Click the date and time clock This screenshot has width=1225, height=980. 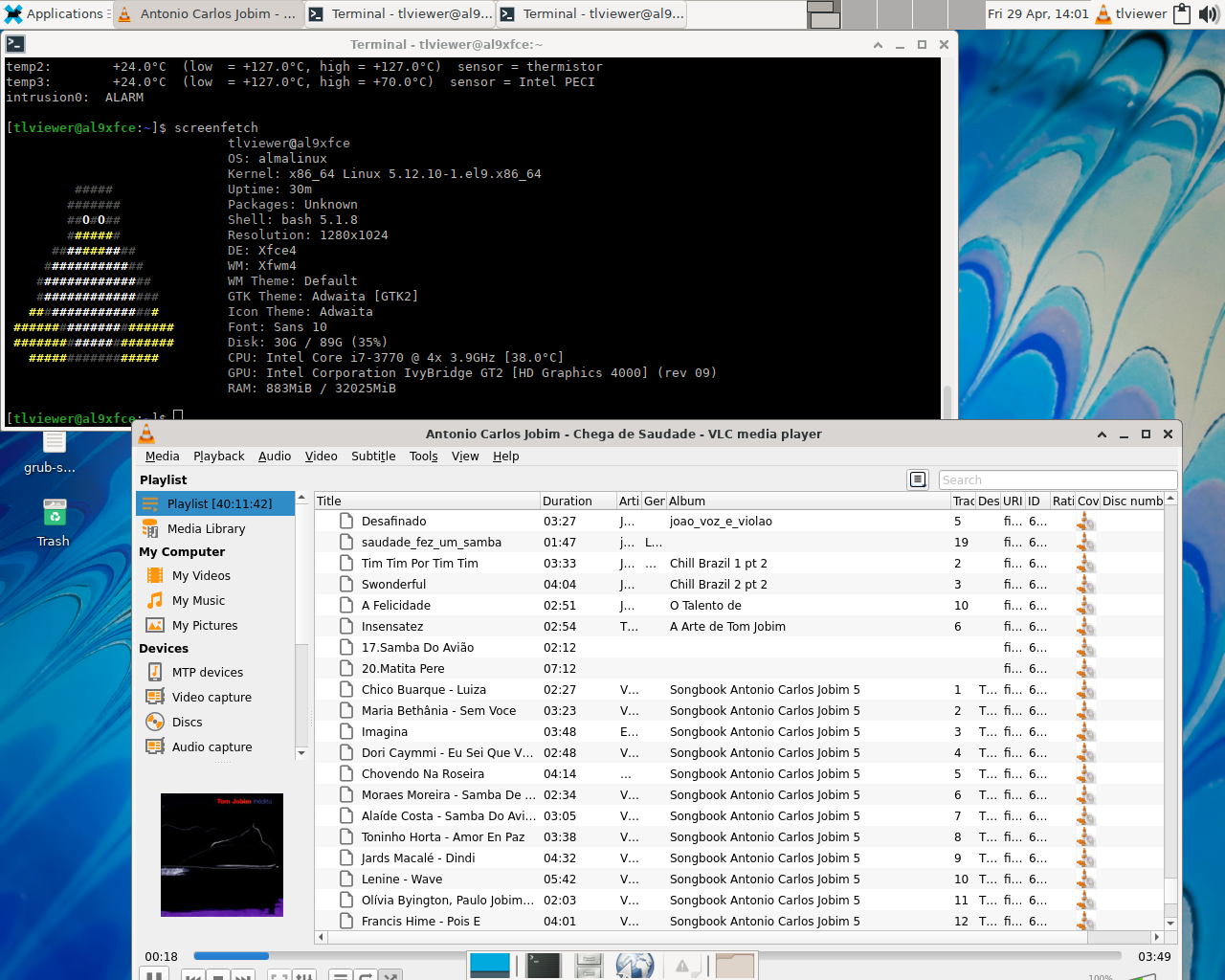click(x=1037, y=13)
